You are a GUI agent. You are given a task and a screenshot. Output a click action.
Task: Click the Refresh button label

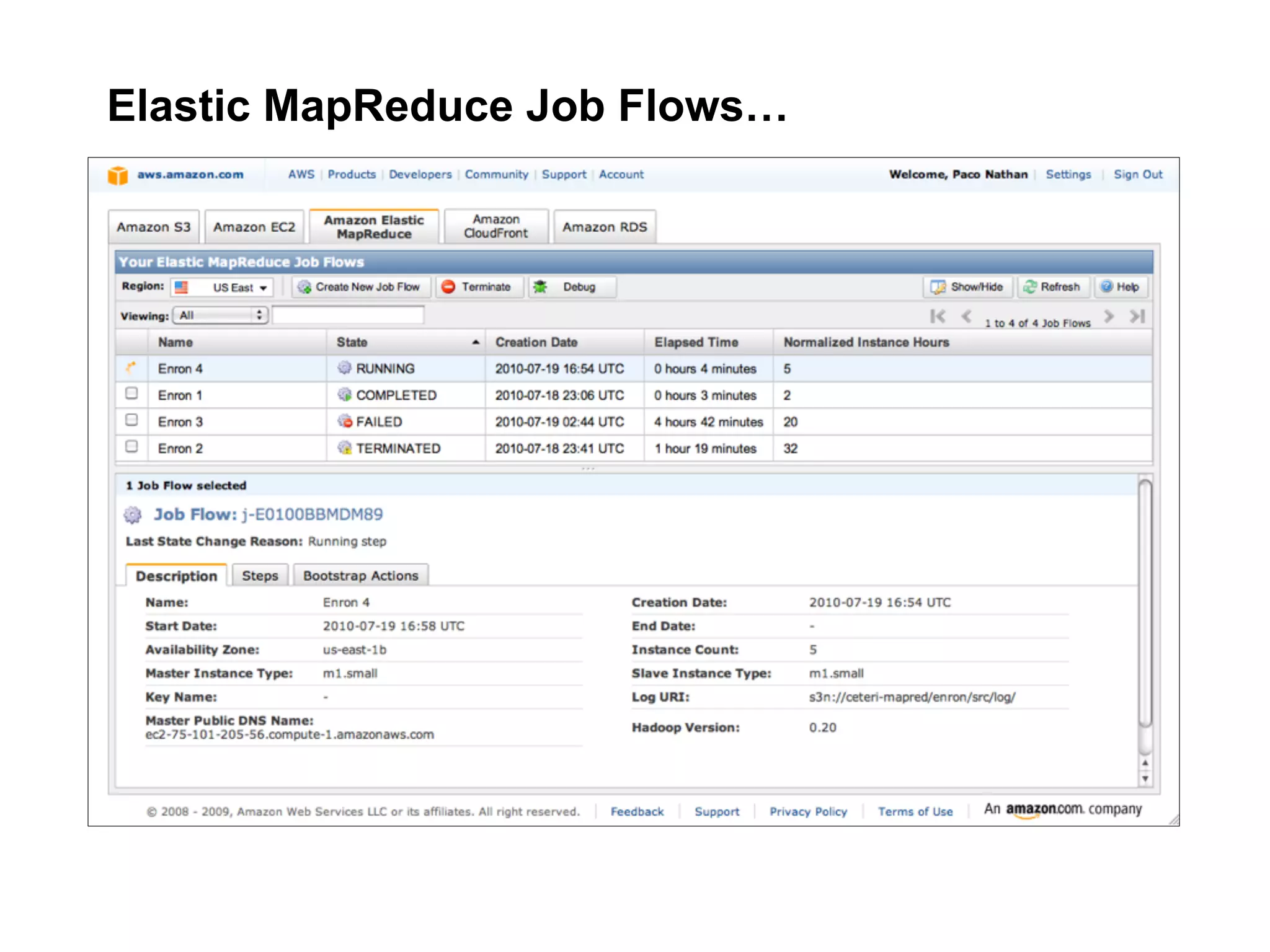(x=1060, y=287)
